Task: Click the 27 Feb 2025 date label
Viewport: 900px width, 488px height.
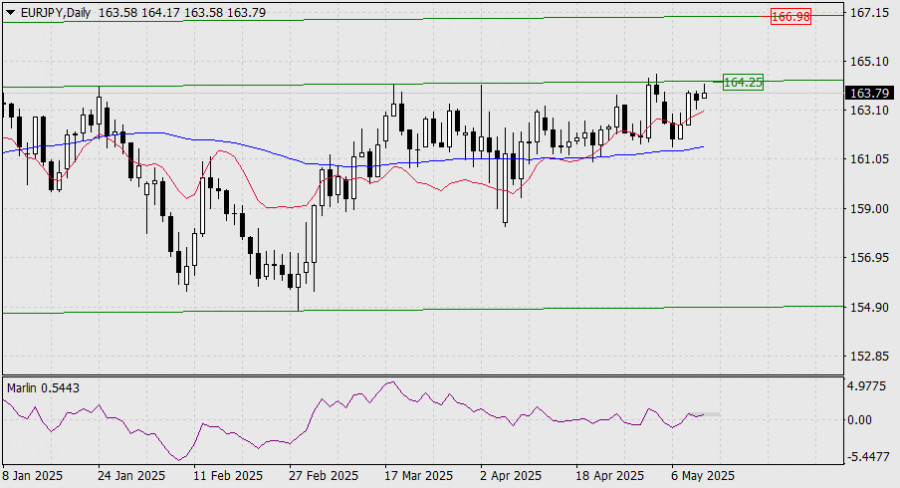Action: (x=324, y=476)
